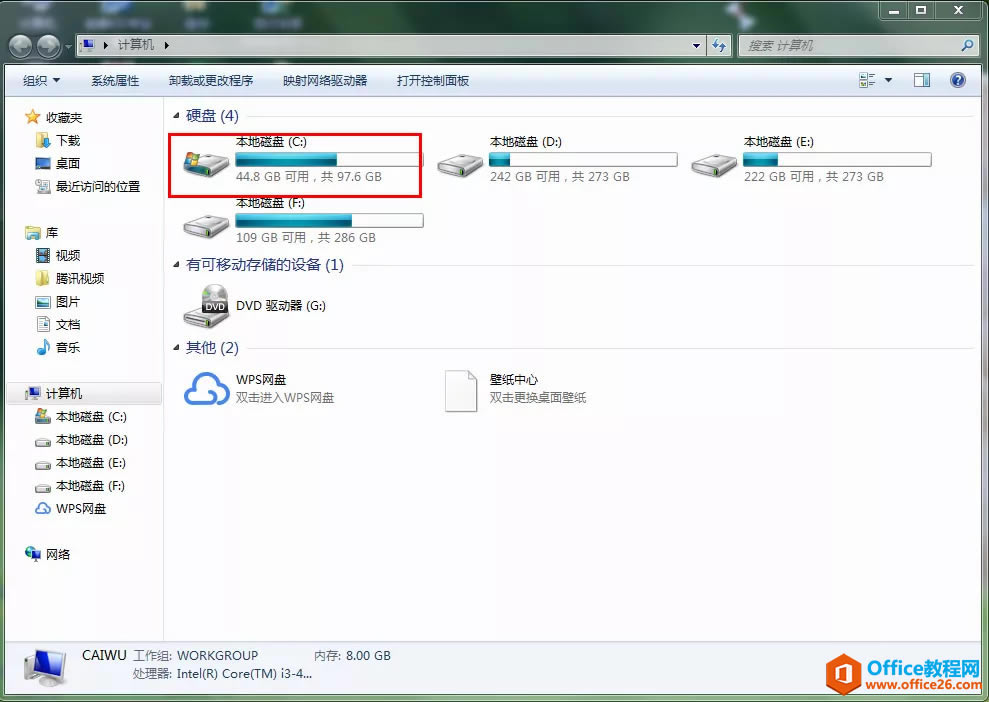Click the D: drive usage bar

583,160
